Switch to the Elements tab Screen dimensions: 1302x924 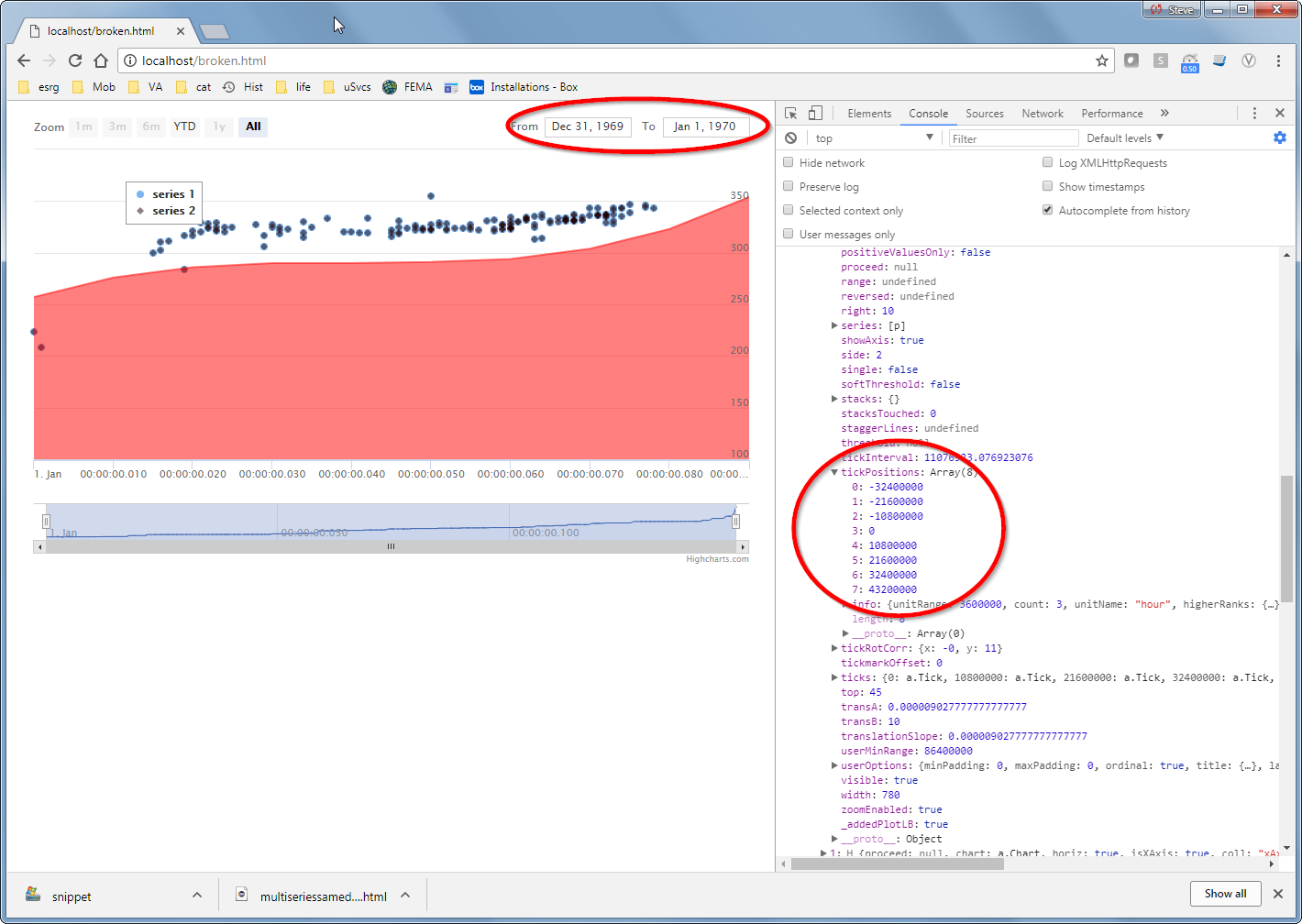[869, 114]
